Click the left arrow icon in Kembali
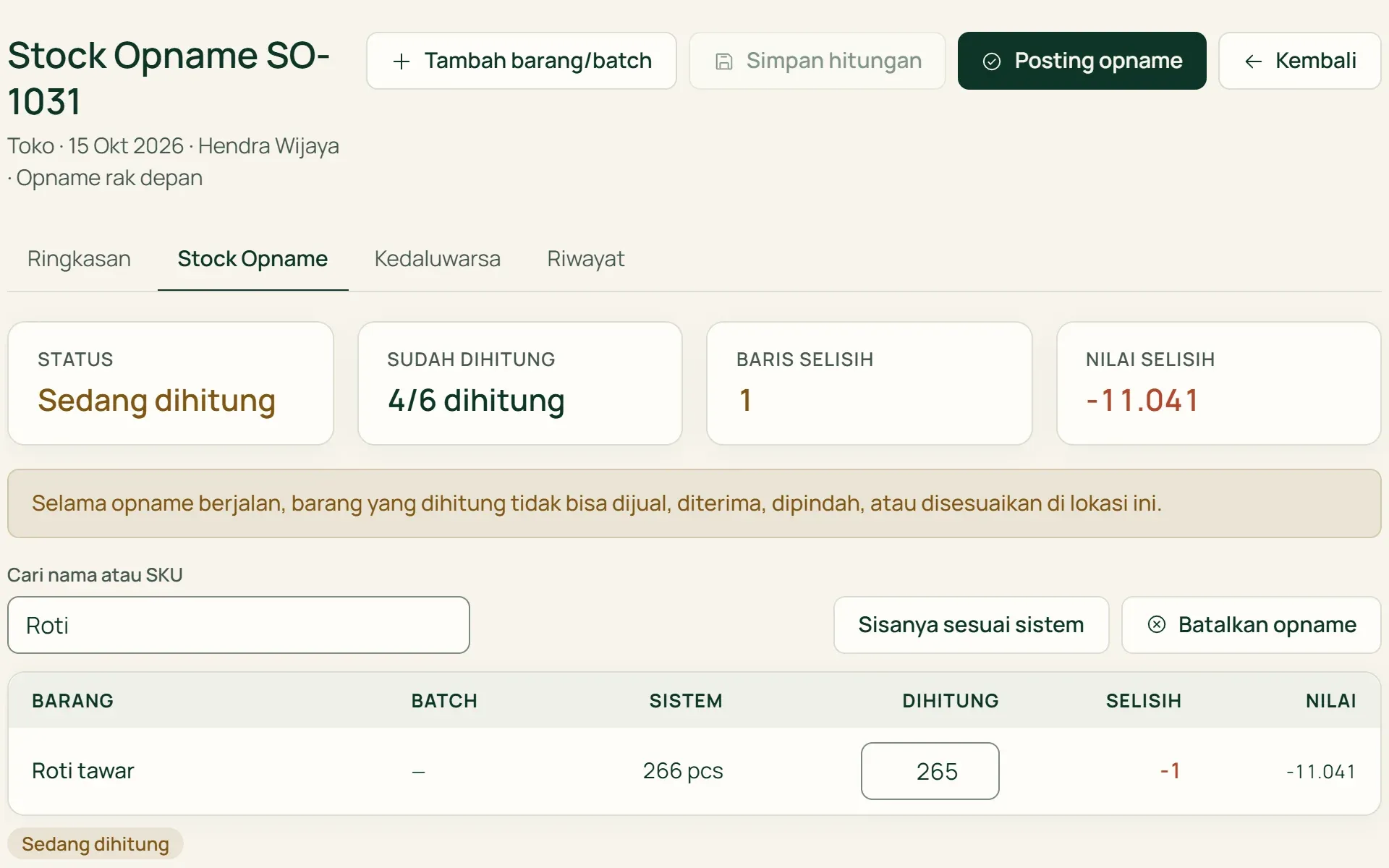Viewport: 1389px width, 868px height. (x=1253, y=61)
